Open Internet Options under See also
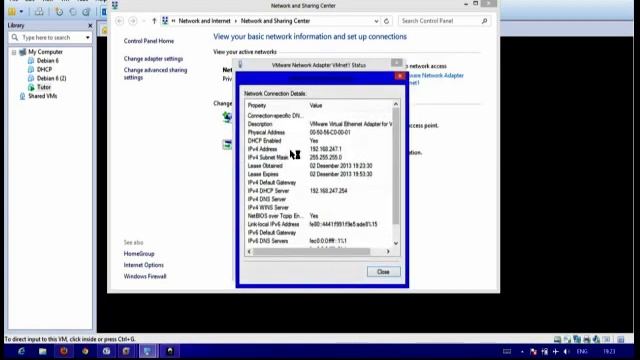640x360 pixels. point(143,265)
